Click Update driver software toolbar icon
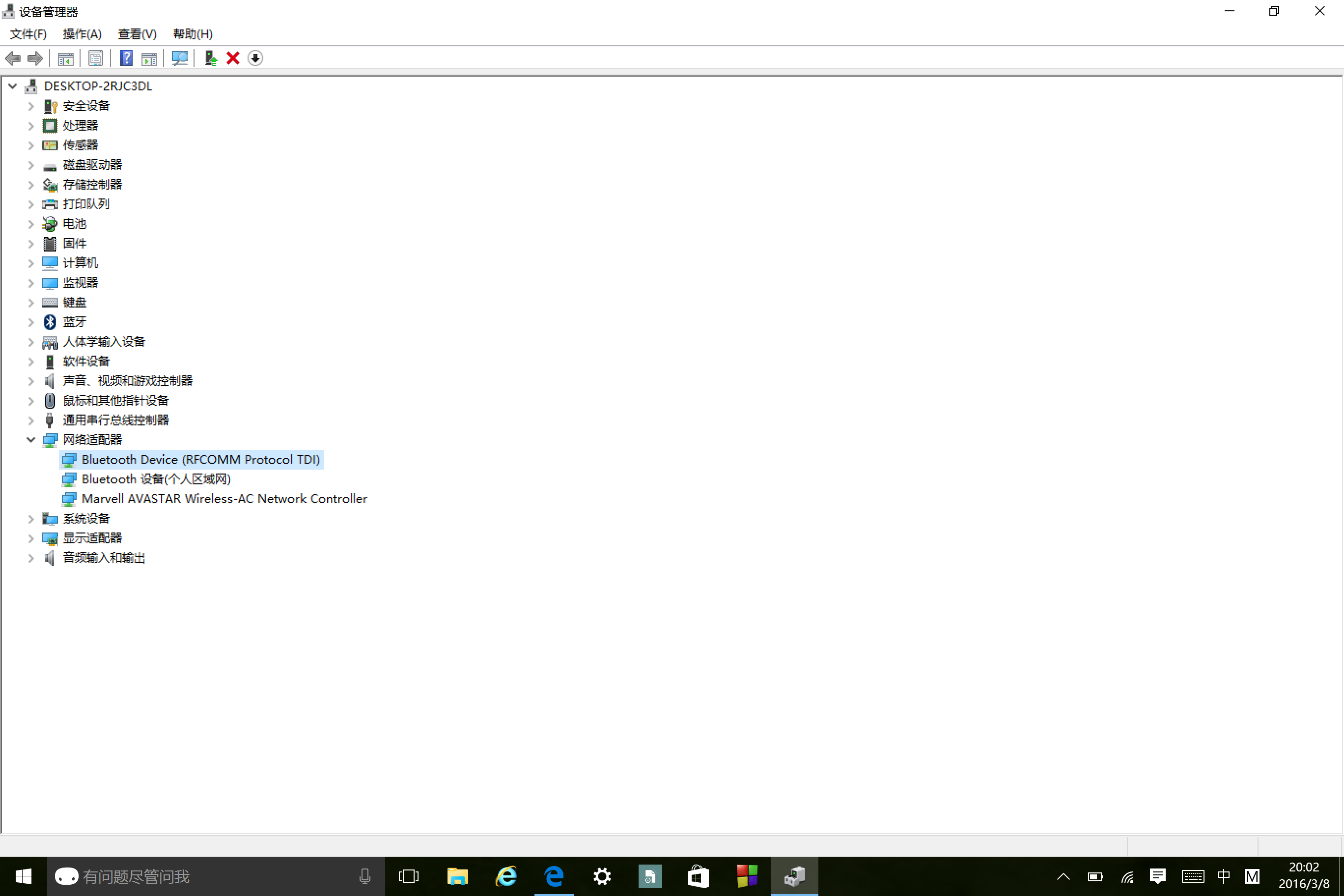This screenshot has height=896, width=1344. 211,58
